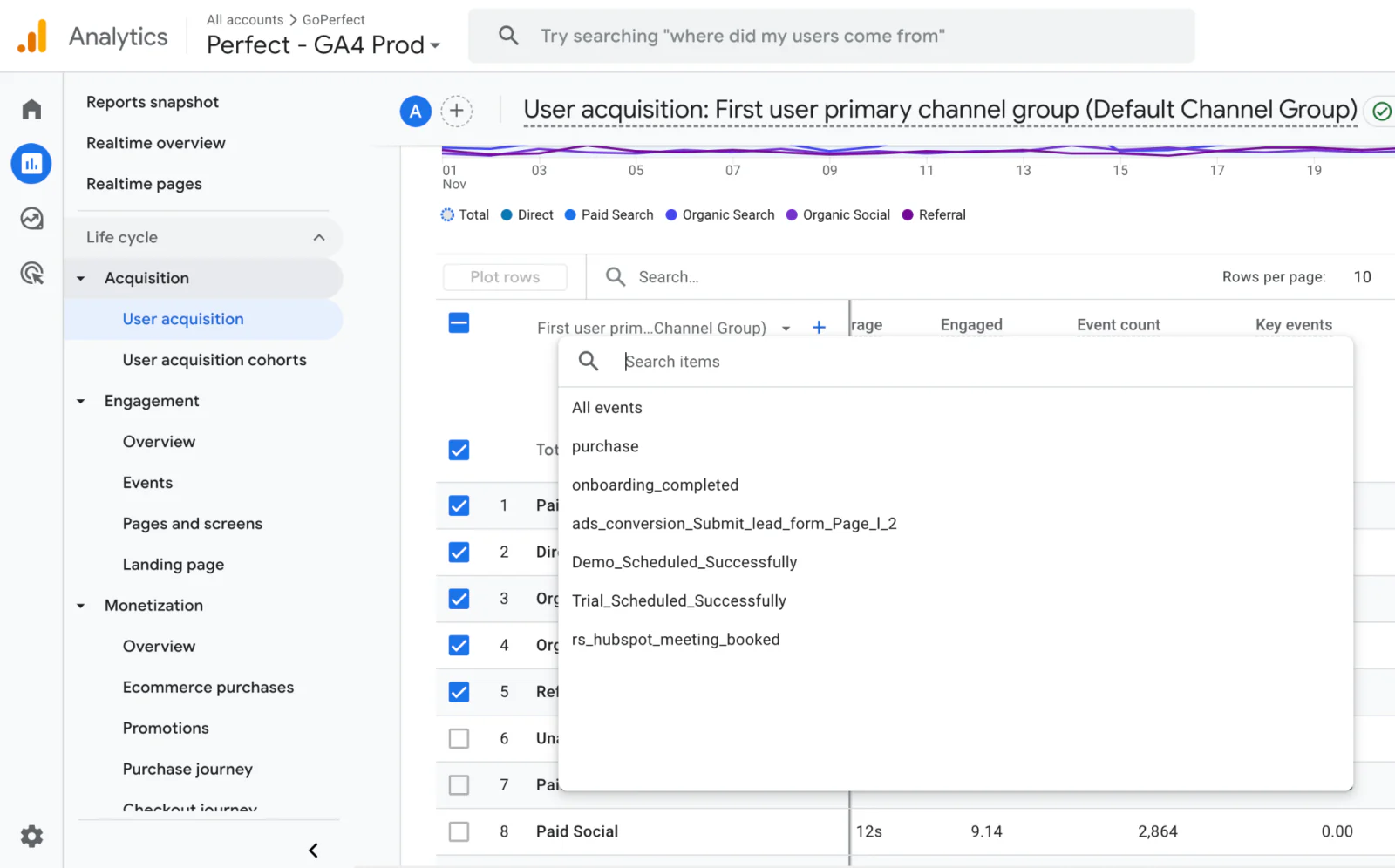Sort by Key events column
This screenshot has width=1395, height=868.
[x=1294, y=325]
